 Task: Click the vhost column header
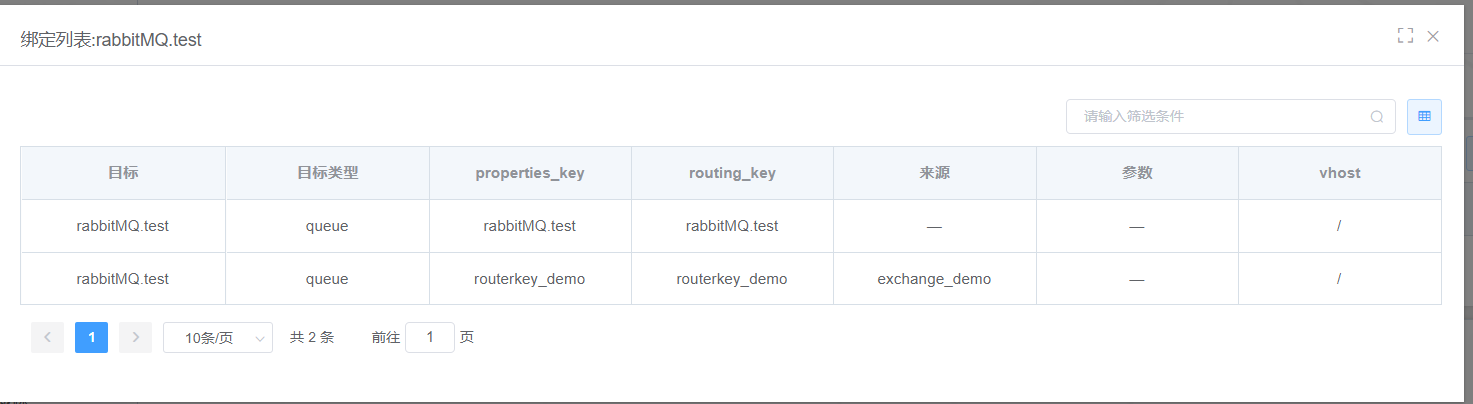coord(1339,173)
